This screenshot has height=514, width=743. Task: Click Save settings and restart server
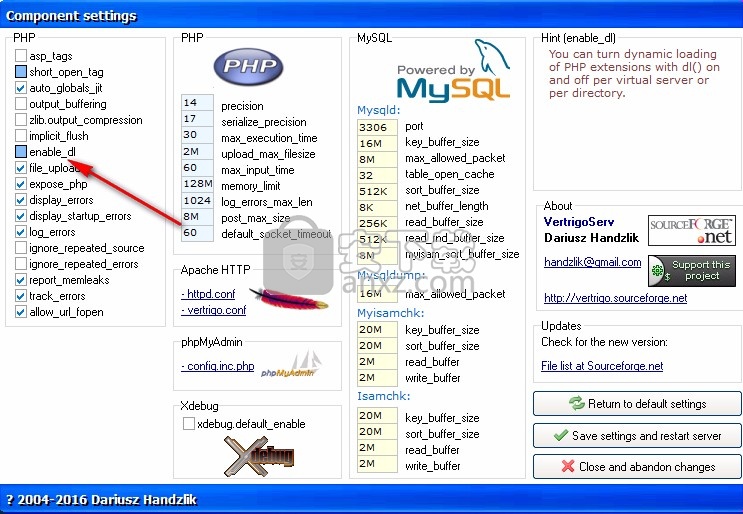pyautogui.click(x=637, y=435)
